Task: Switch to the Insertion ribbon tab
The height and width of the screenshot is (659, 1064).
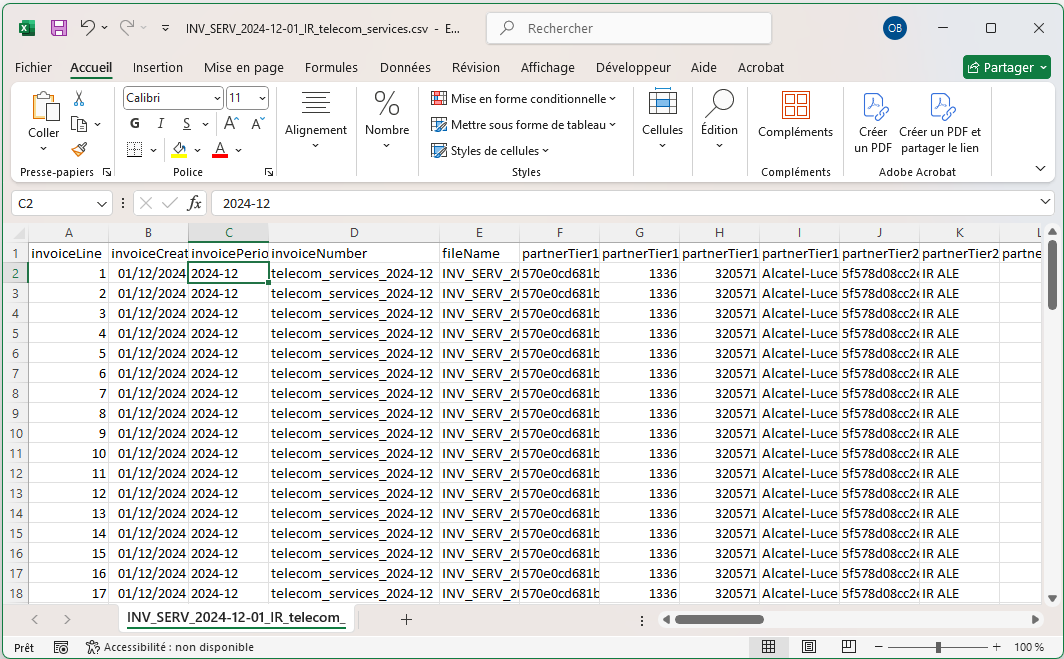Action: [158, 68]
